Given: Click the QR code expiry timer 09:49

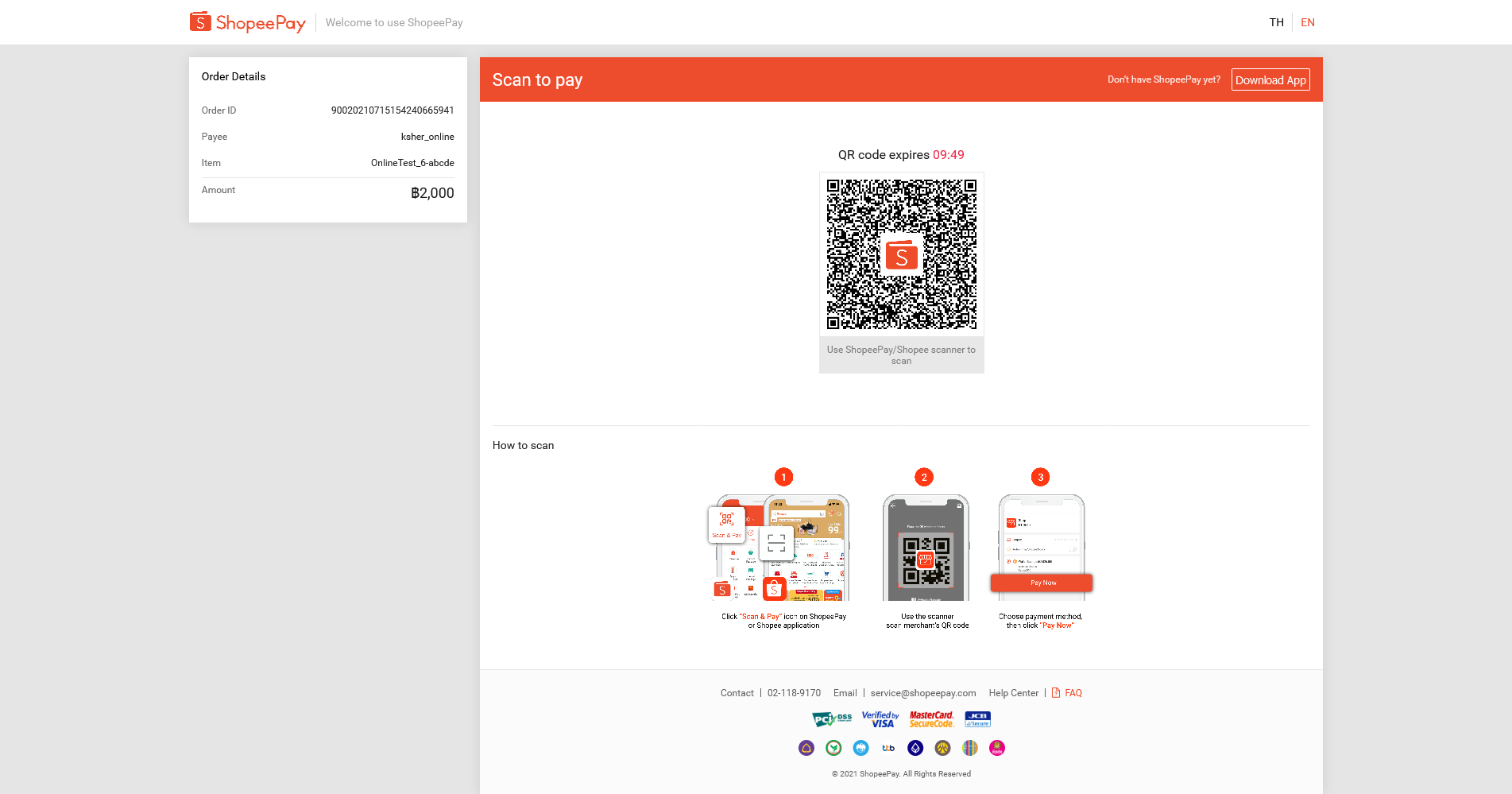Looking at the screenshot, I should 949,155.
